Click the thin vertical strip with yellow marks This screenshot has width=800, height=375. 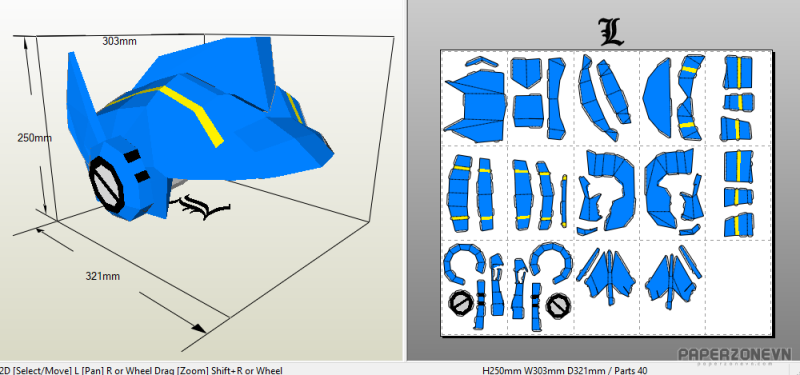coord(564,201)
